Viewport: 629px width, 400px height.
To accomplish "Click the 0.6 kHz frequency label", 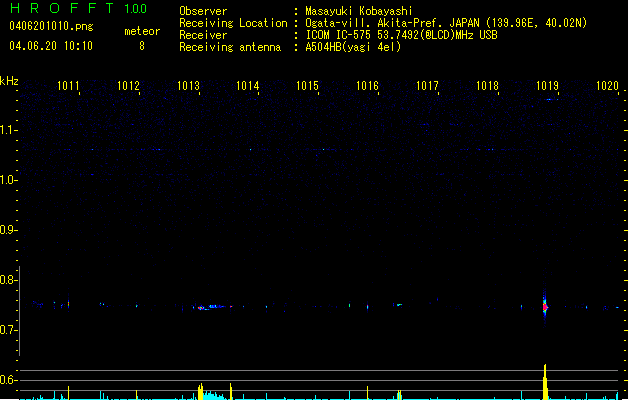I will pos(8,380).
